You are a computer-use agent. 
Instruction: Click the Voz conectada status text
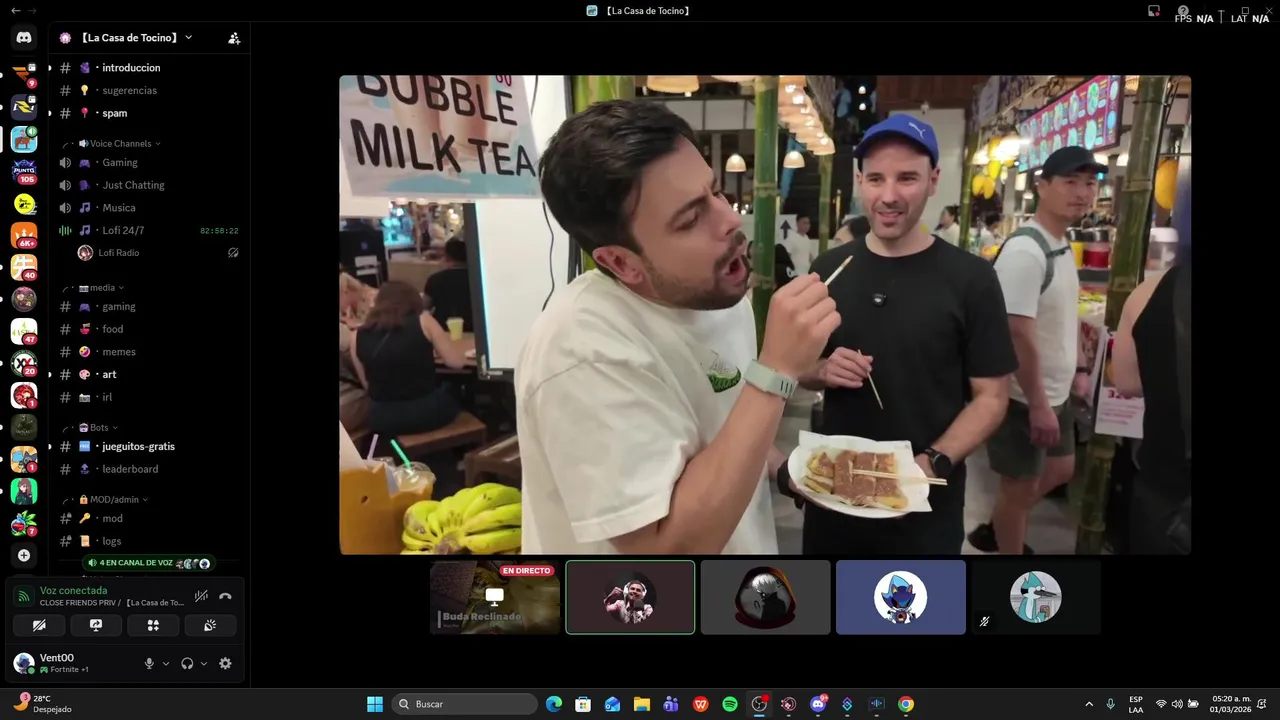pos(73,591)
